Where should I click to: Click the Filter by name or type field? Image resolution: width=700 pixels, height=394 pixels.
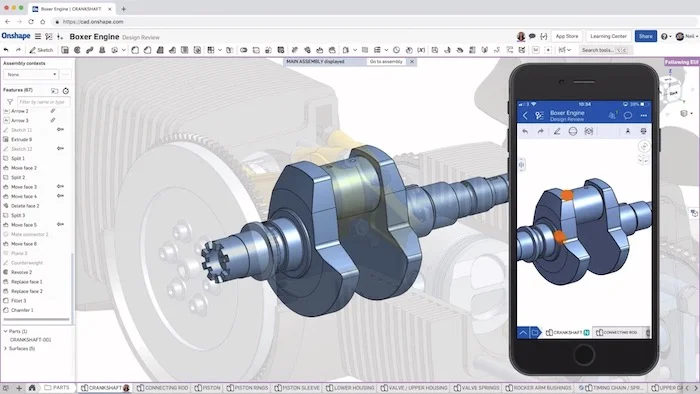43,102
